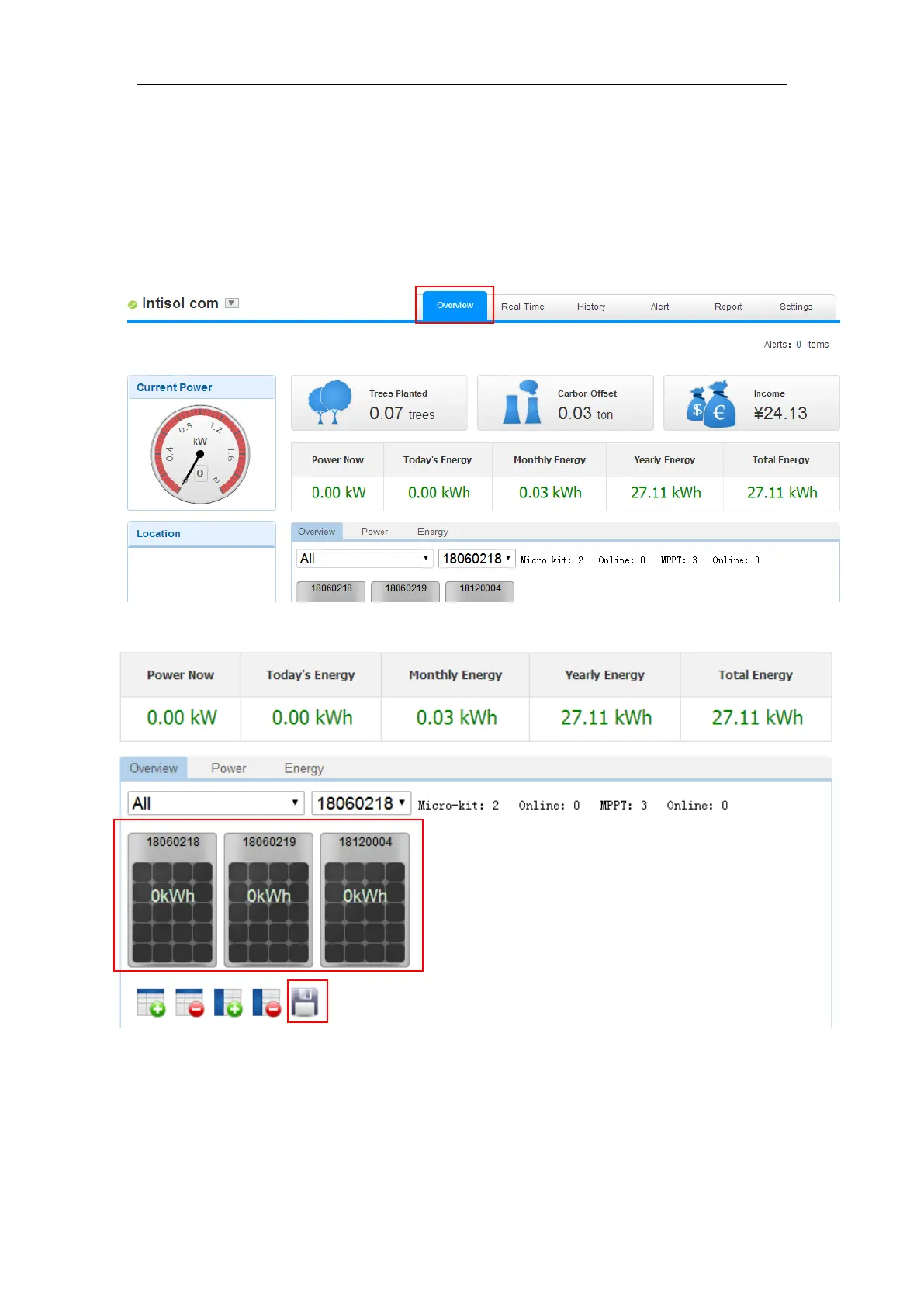
Task: Open the All dropdown in the enlarged panel
Action: (x=215, y=803)
